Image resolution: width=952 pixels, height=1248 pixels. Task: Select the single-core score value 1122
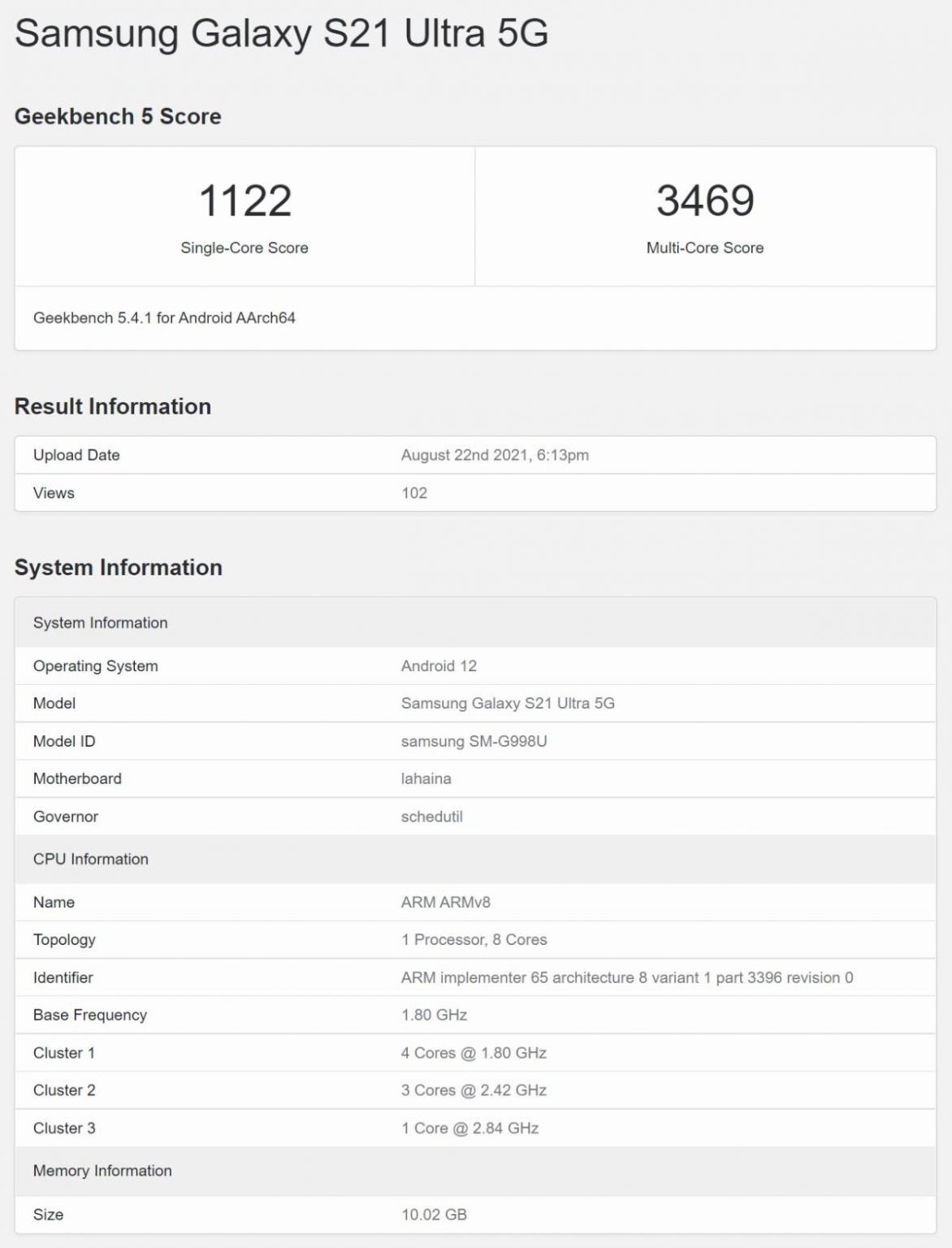tap(244, 201)
